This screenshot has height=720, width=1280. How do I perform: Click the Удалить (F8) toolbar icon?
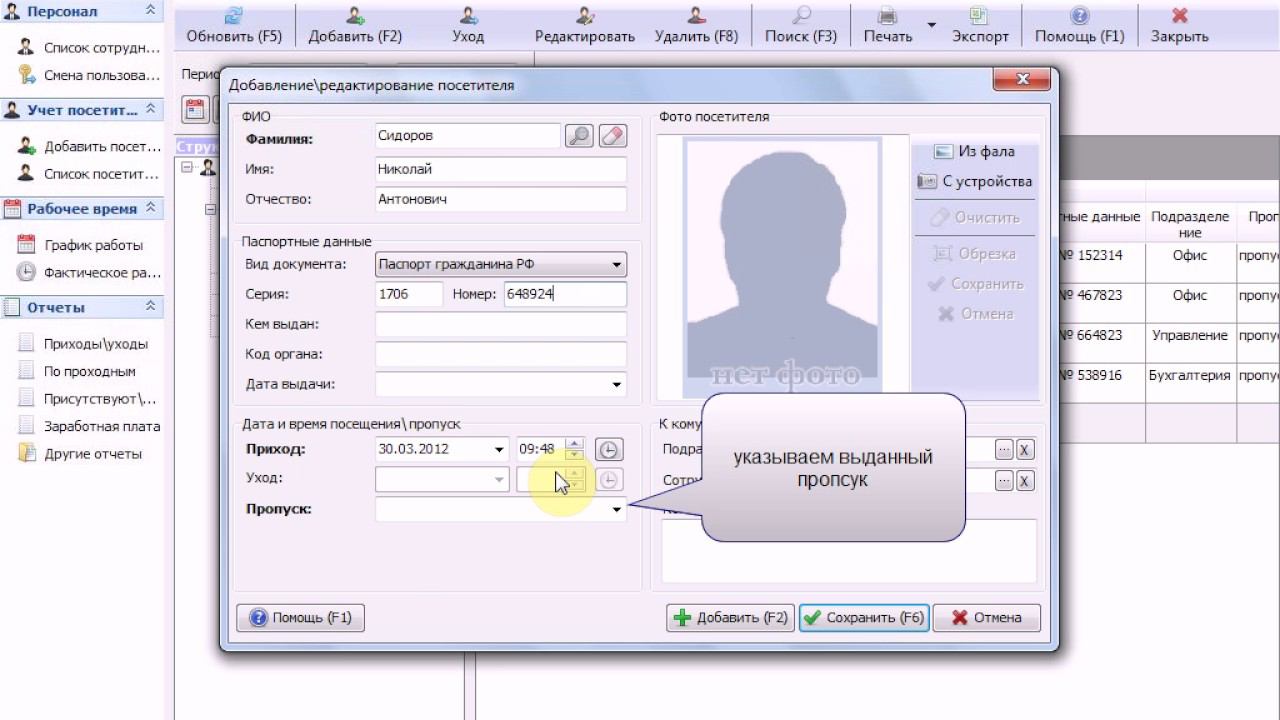coord(696,15)
